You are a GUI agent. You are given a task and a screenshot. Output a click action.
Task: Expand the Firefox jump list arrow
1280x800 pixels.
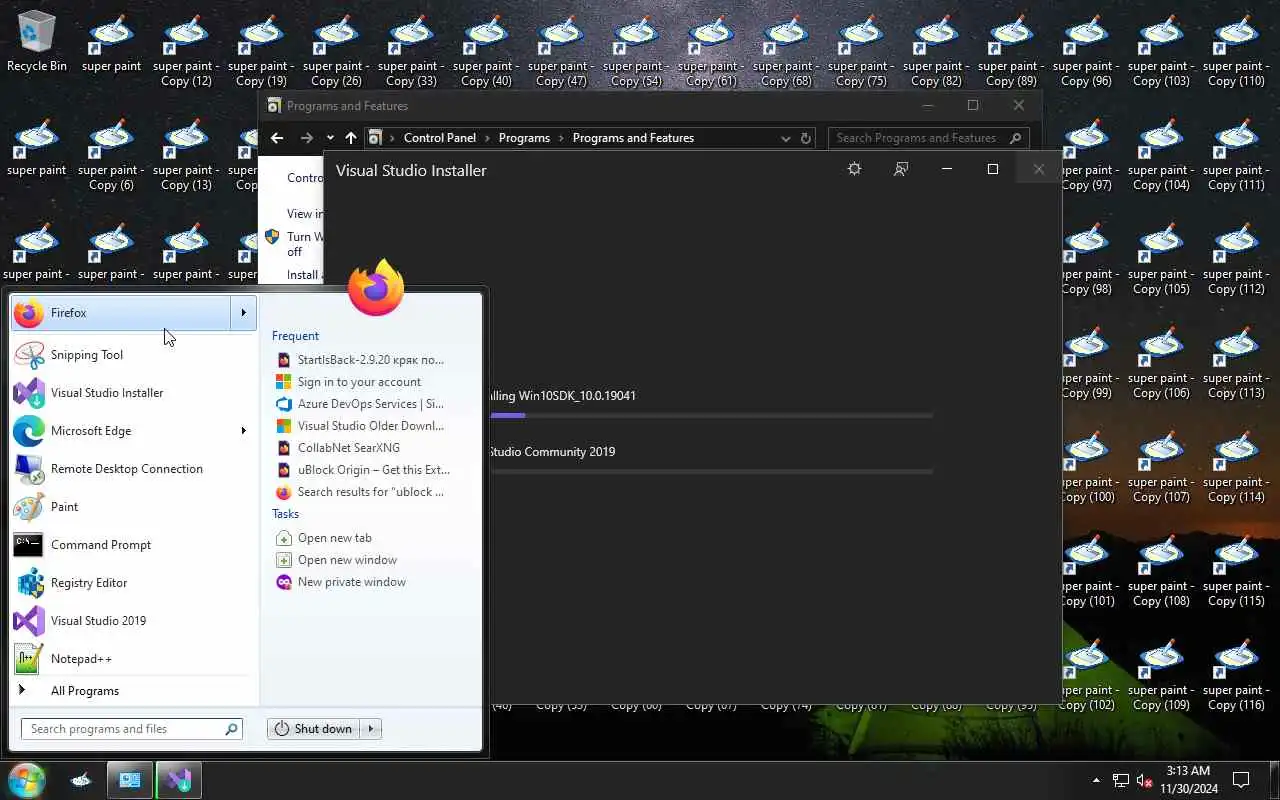pos(244,313)
